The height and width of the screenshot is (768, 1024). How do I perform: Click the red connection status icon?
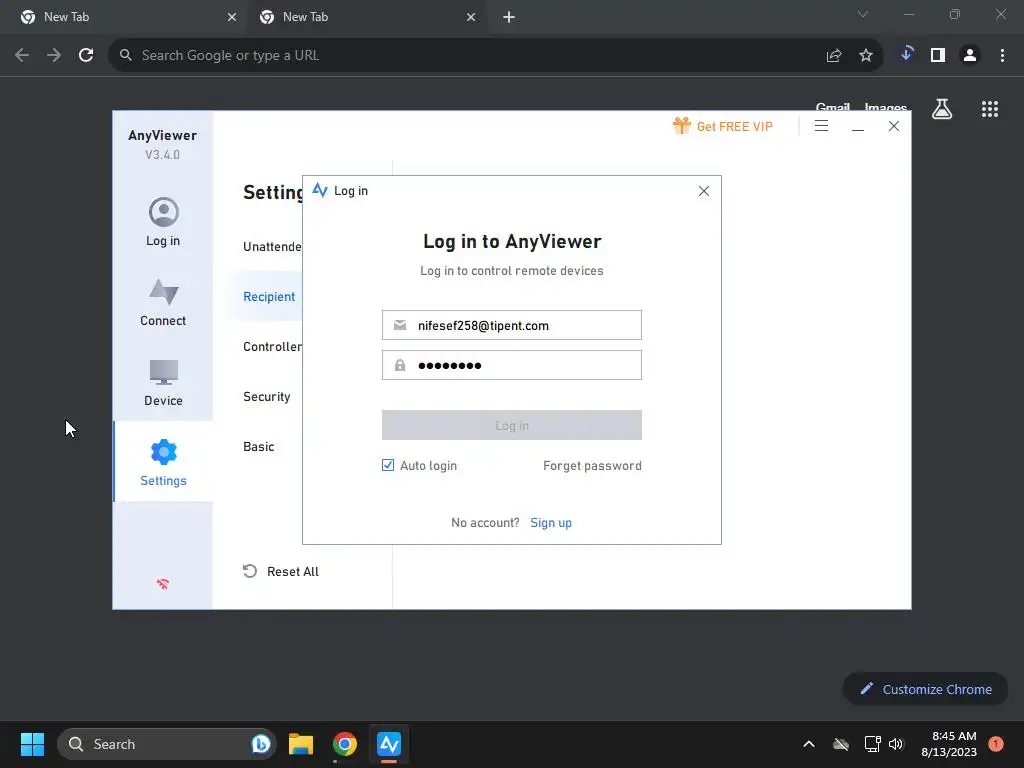click(163, 584)
